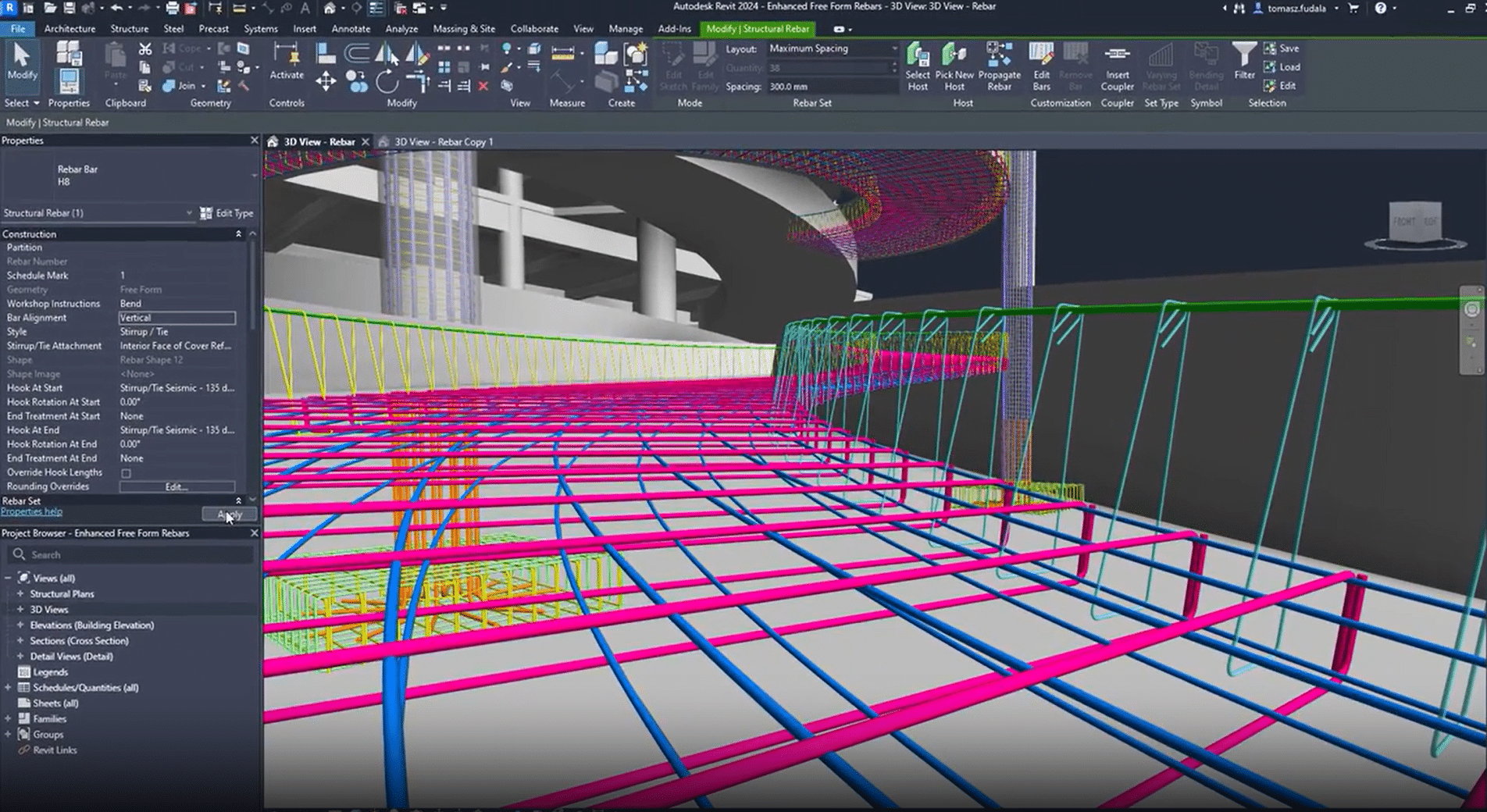Click the Help question mark icon
Screen dimensions: 1487x812
coord(1380,8)
